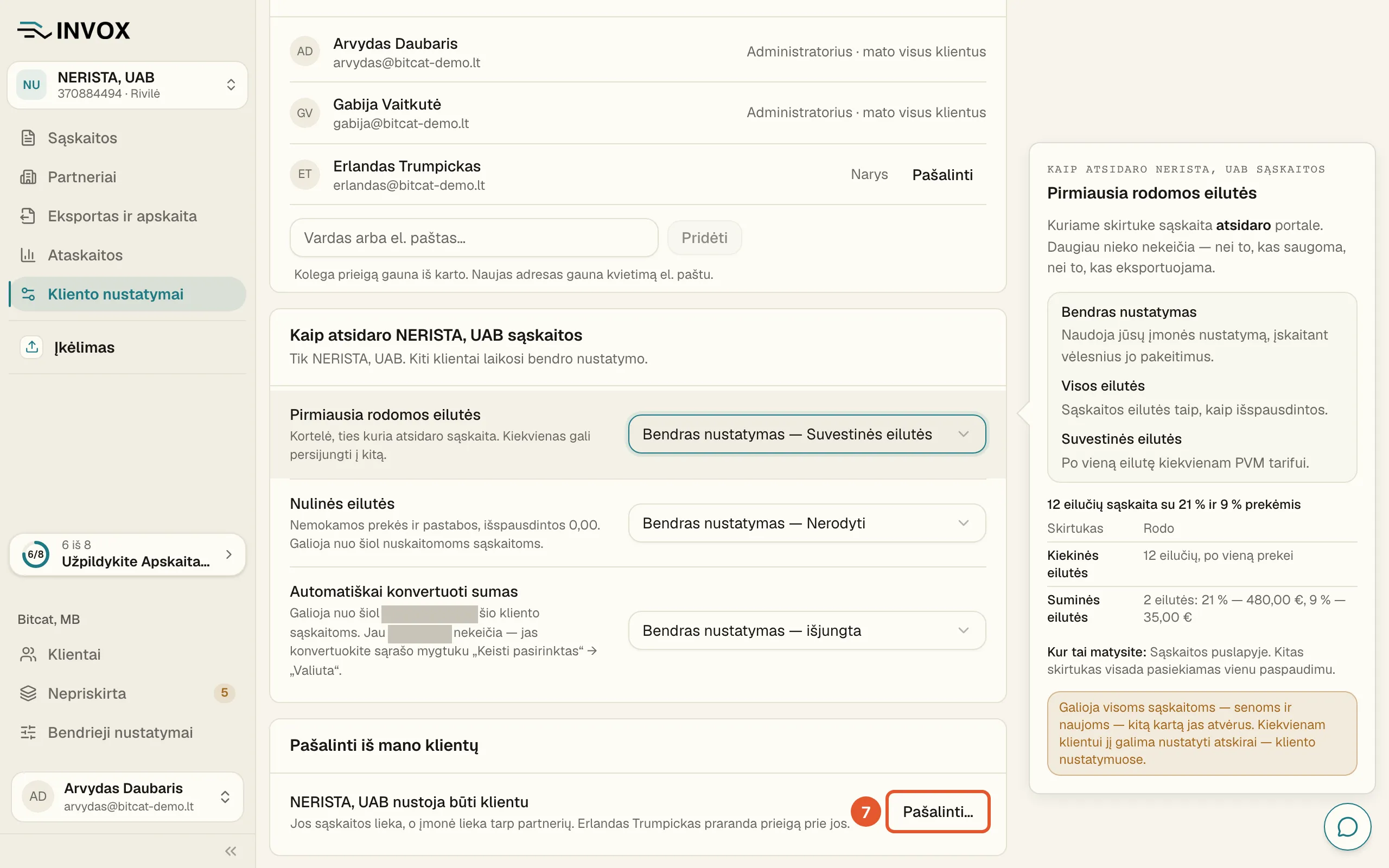This screenshot has height=868, width=1389.
Task: Open the chat bubble support widget
Action: coord(1347,827)
